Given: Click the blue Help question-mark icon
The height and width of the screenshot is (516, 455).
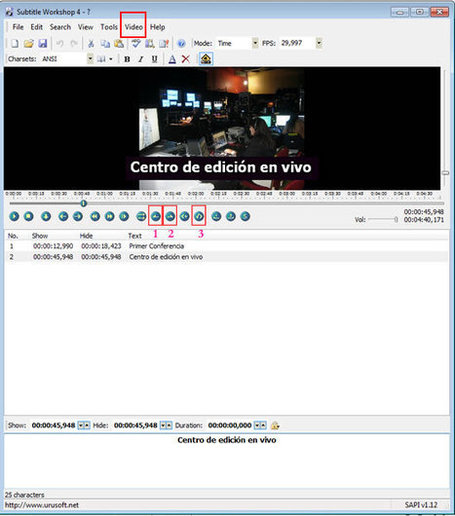Looking at the screenshot, I should pos(181,43).
